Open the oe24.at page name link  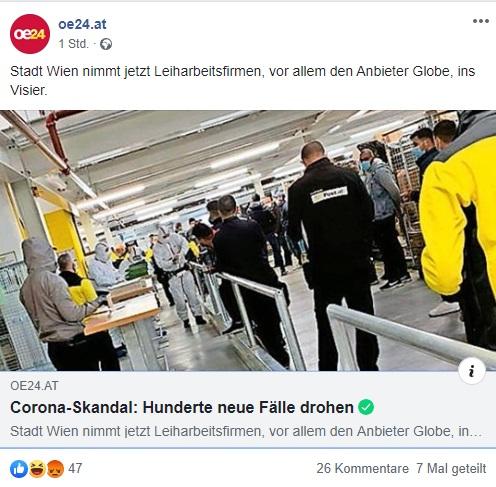(x=82, y=24)
